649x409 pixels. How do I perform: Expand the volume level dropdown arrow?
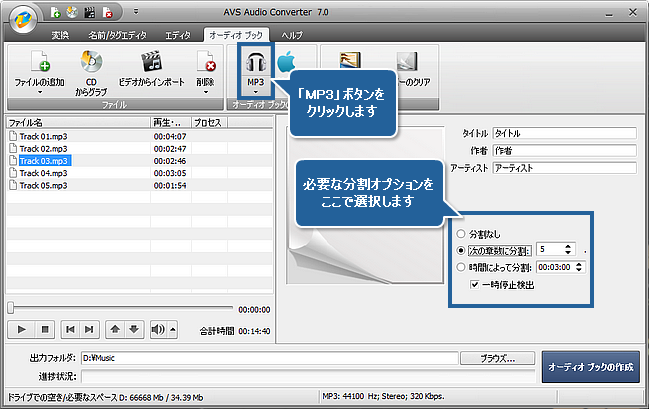coord(172,328)
